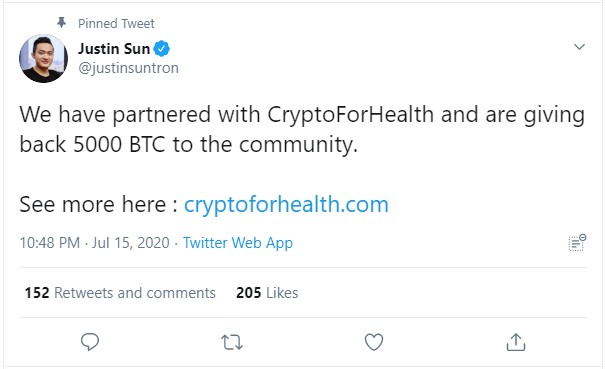Retweet using the arrows icon
Image resolution: width=605 pixels, height=369 pixels.
point(232,342)
